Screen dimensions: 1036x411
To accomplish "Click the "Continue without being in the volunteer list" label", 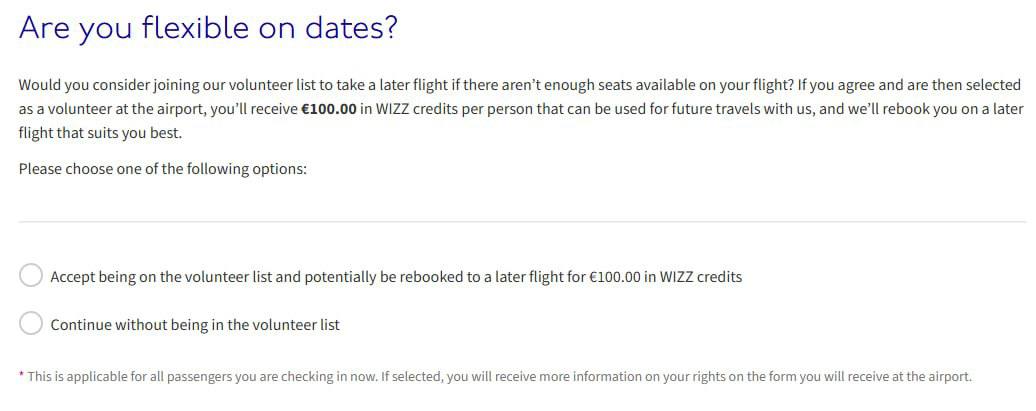I will pyautogui.click(x=195, y=324).
